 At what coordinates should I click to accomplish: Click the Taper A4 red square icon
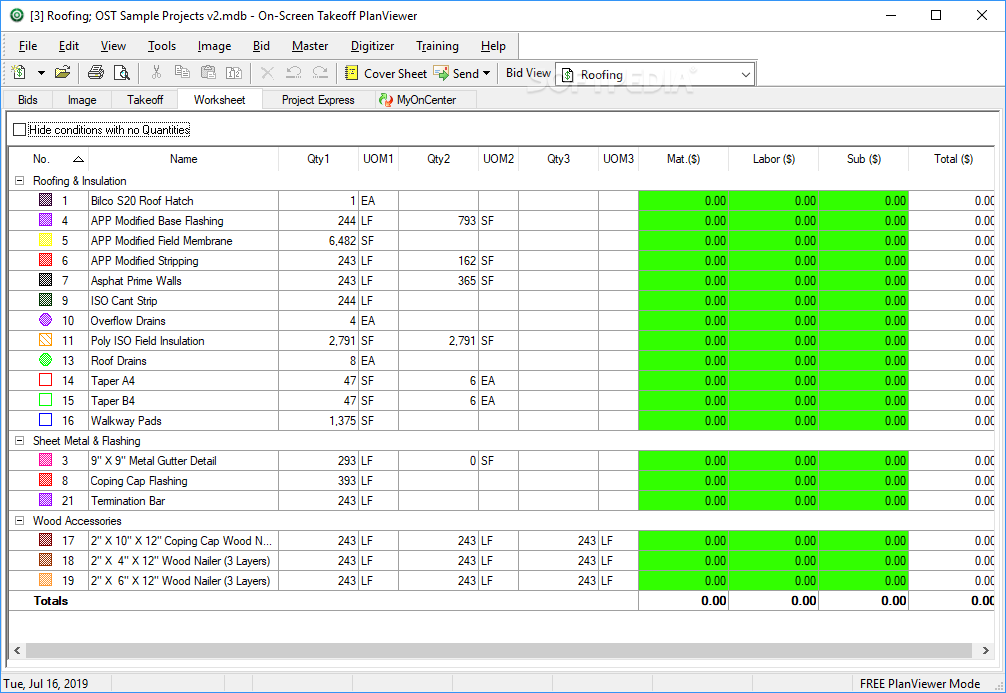coord(46,380)
